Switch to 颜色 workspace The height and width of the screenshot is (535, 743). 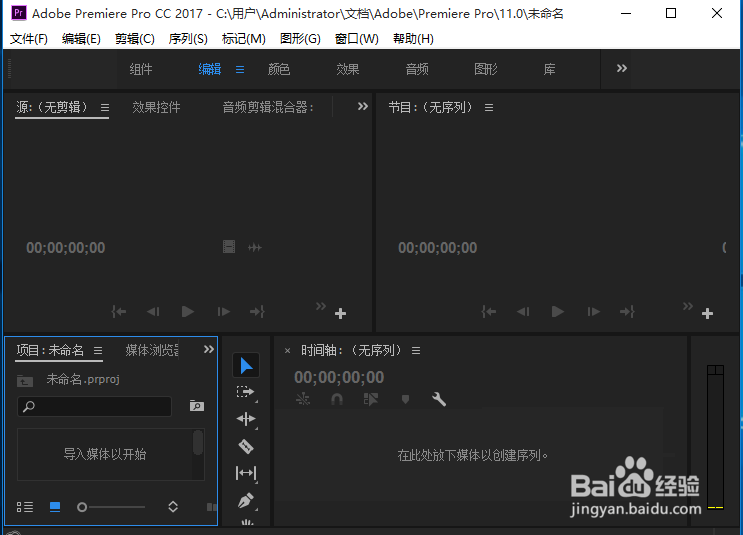coord(279,69)
